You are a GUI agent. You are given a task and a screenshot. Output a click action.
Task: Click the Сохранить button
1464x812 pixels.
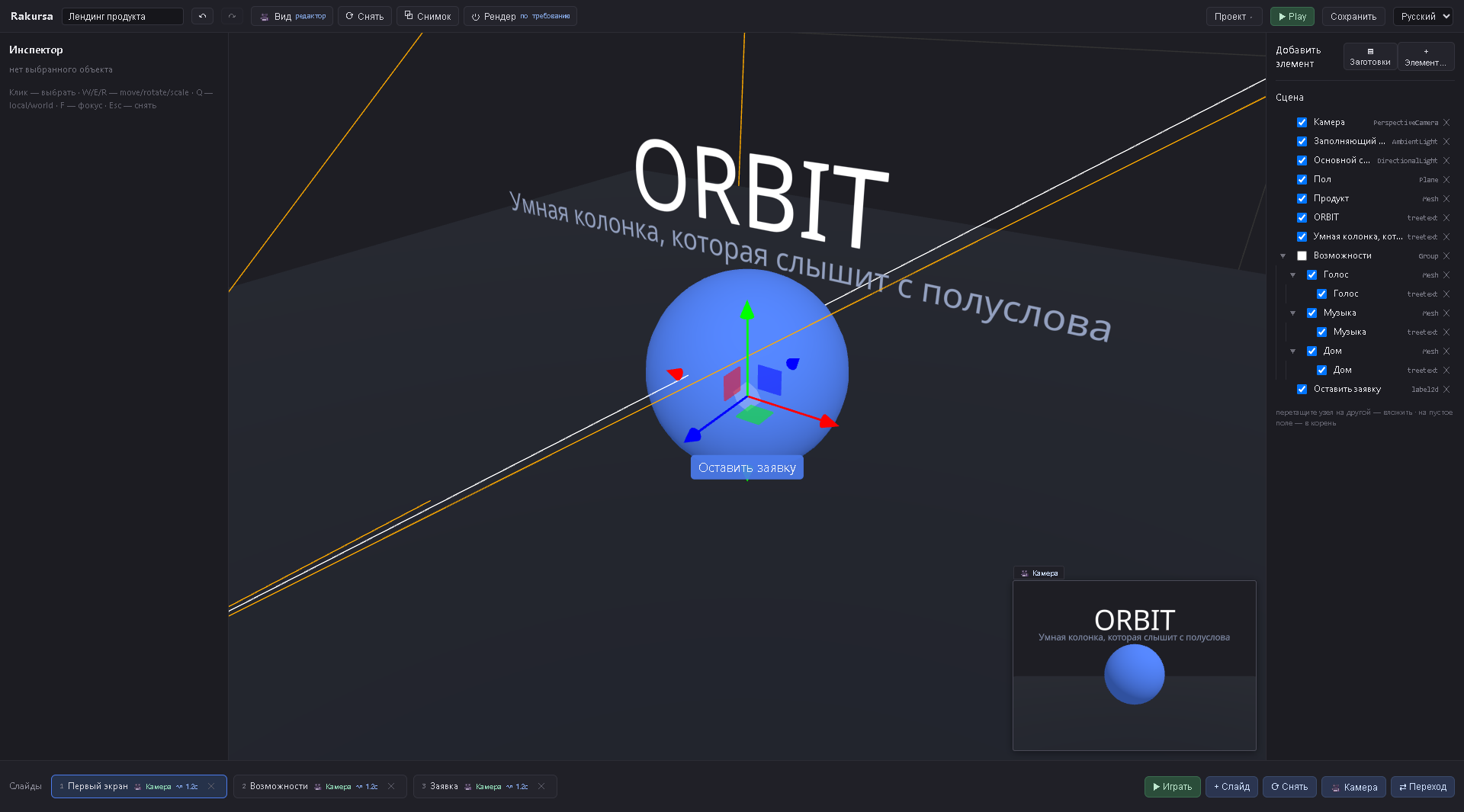(x=1353, y=16)
